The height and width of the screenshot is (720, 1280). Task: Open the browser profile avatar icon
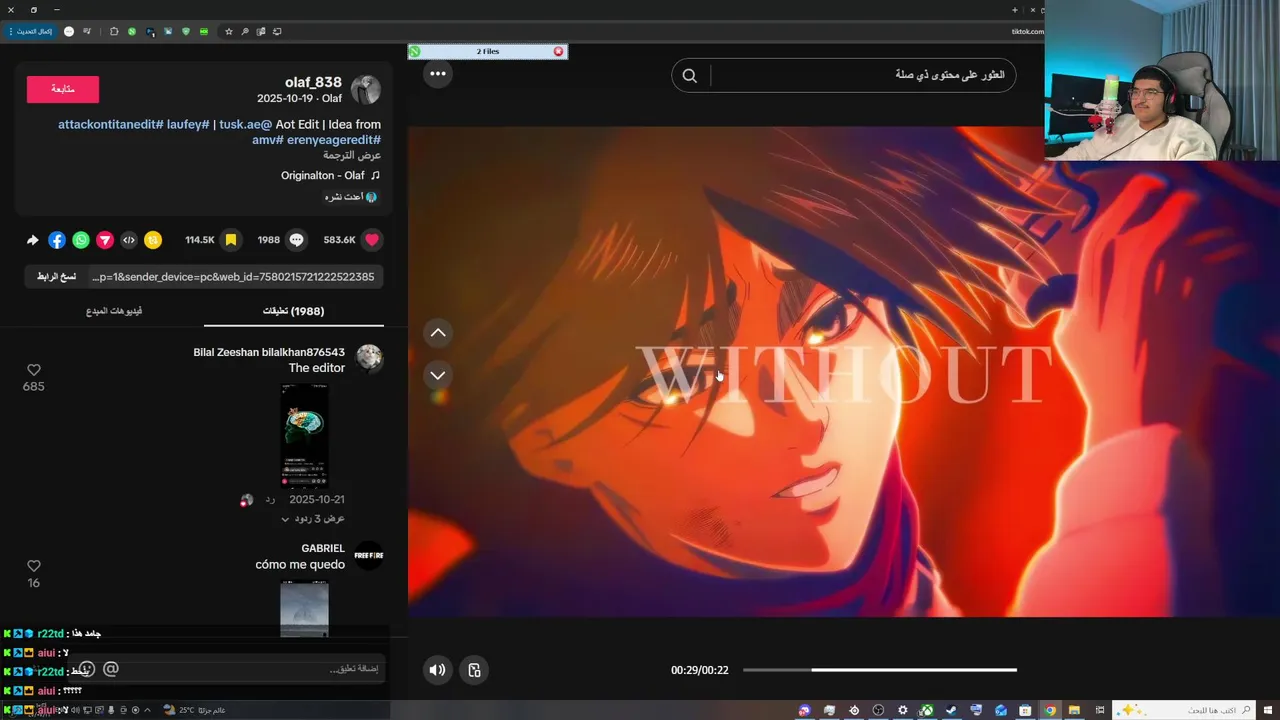[x=69, y=31]
